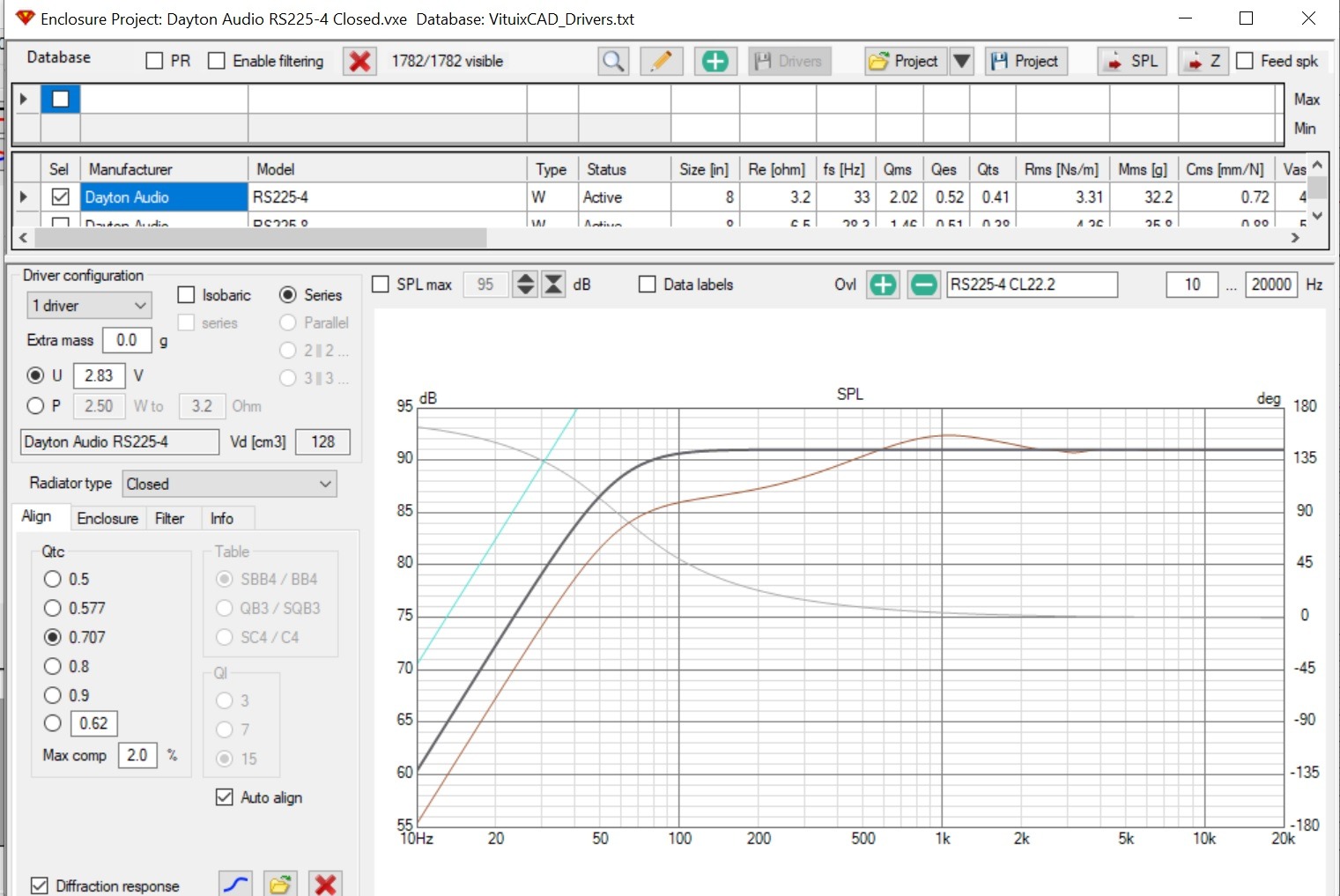Save project with the floppy disk Project button
This screenshot has height=896, width=1340.
pyautogui.click(x=1025, y=61)
